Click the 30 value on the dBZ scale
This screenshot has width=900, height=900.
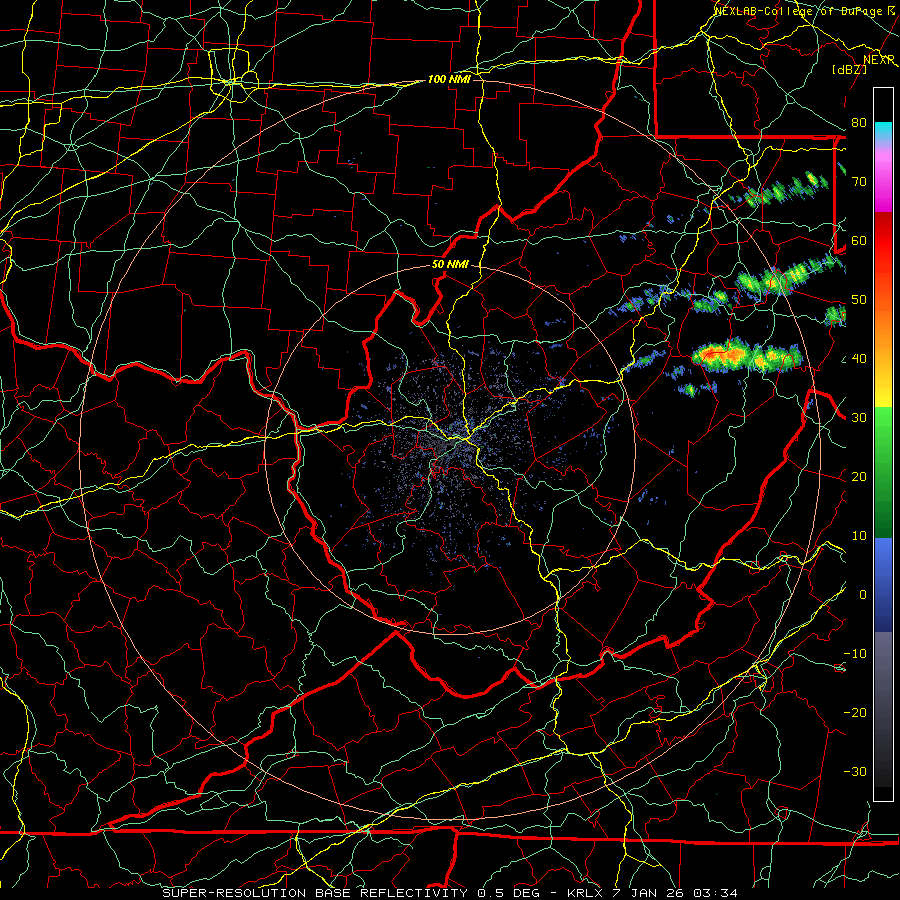click(859, 418)
